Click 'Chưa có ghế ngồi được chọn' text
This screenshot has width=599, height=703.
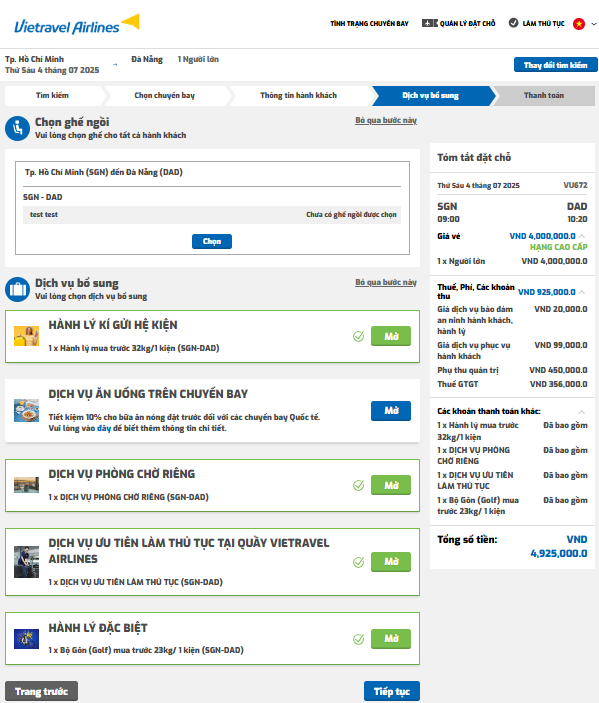point(351,214)
